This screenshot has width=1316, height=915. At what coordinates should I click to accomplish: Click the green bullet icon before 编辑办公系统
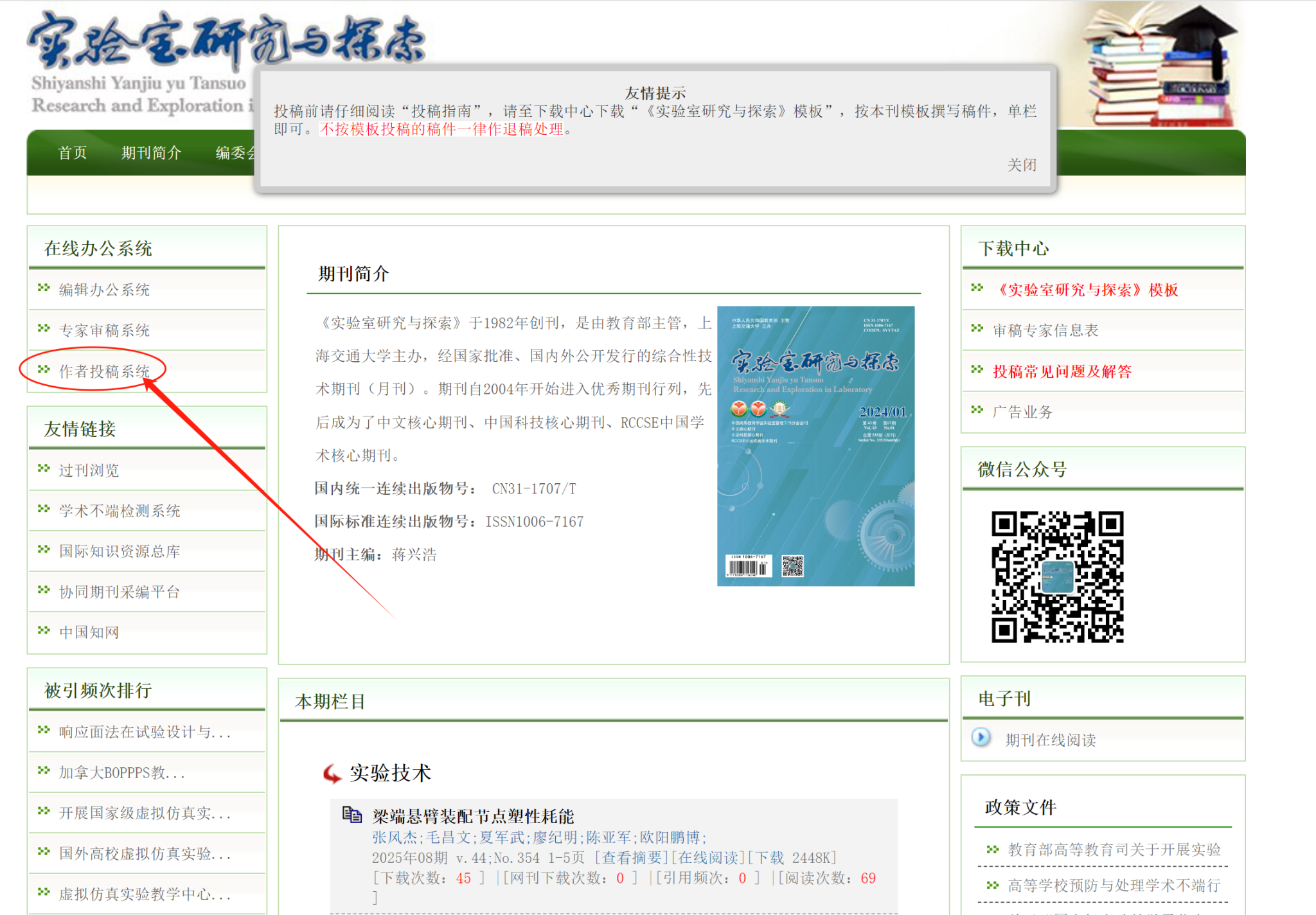(44, 288)
